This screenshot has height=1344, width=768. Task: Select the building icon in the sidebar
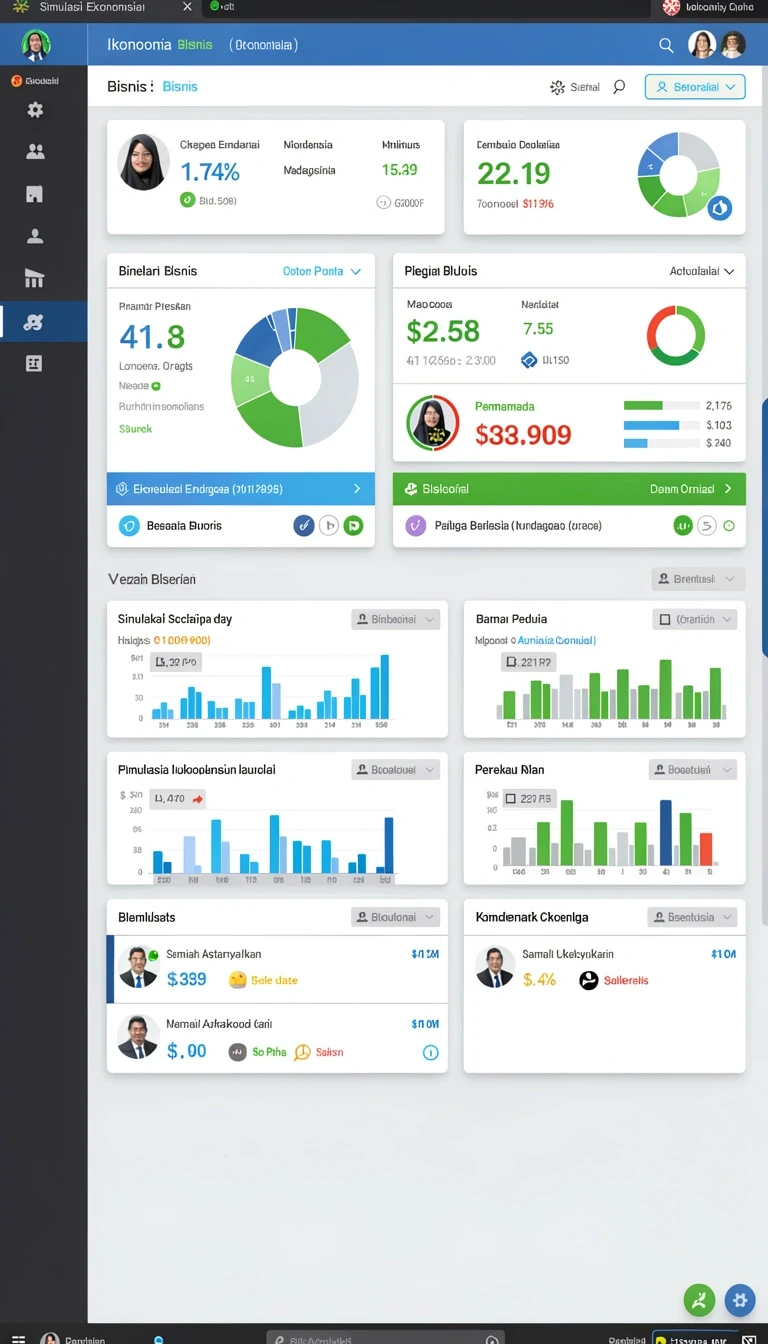tap(35, 194)
